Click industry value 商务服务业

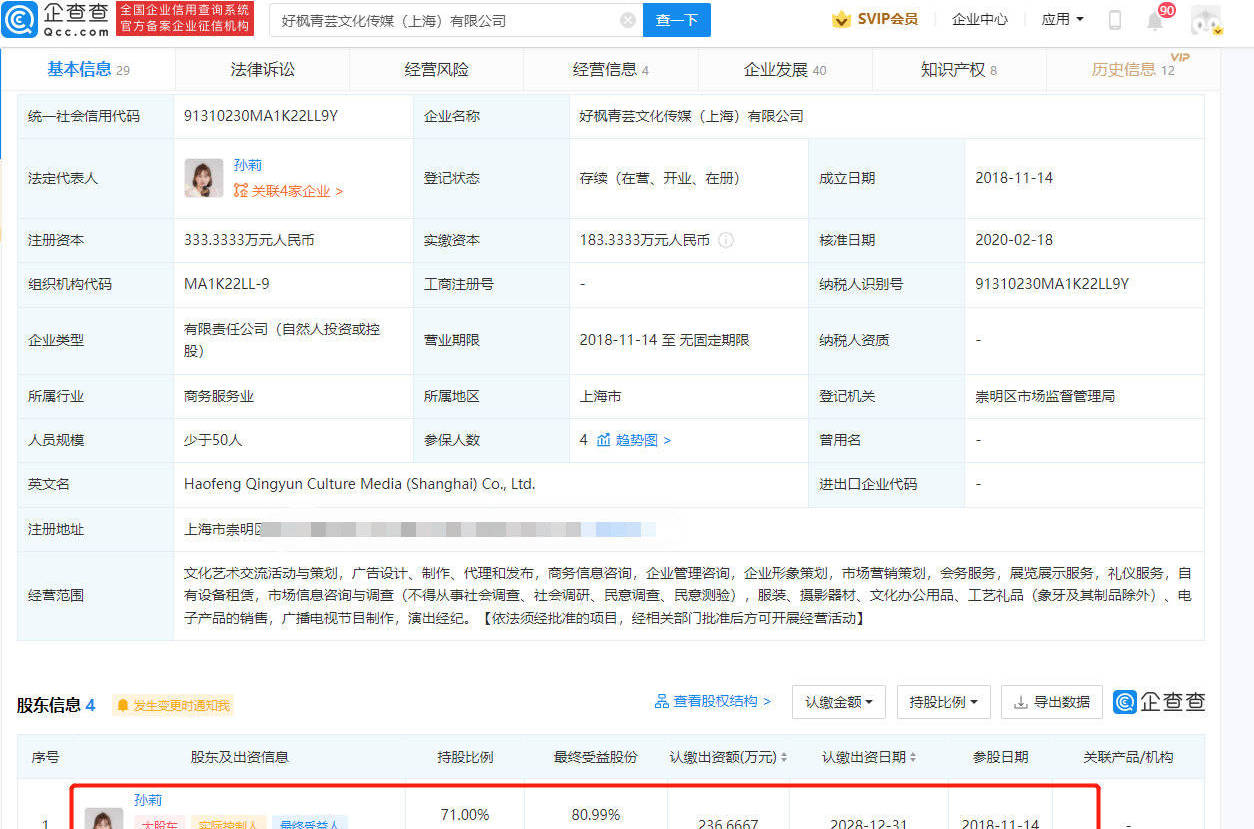click(219, 396)
